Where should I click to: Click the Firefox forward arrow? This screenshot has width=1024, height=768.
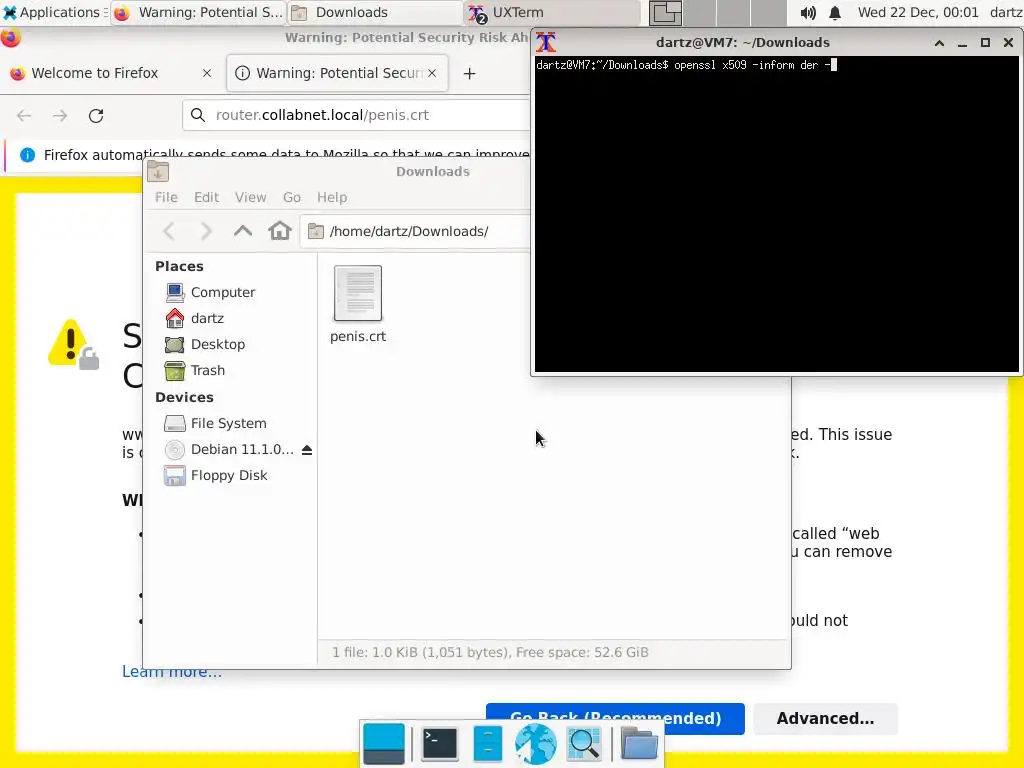pyautogui.click(x=60, y=116)
